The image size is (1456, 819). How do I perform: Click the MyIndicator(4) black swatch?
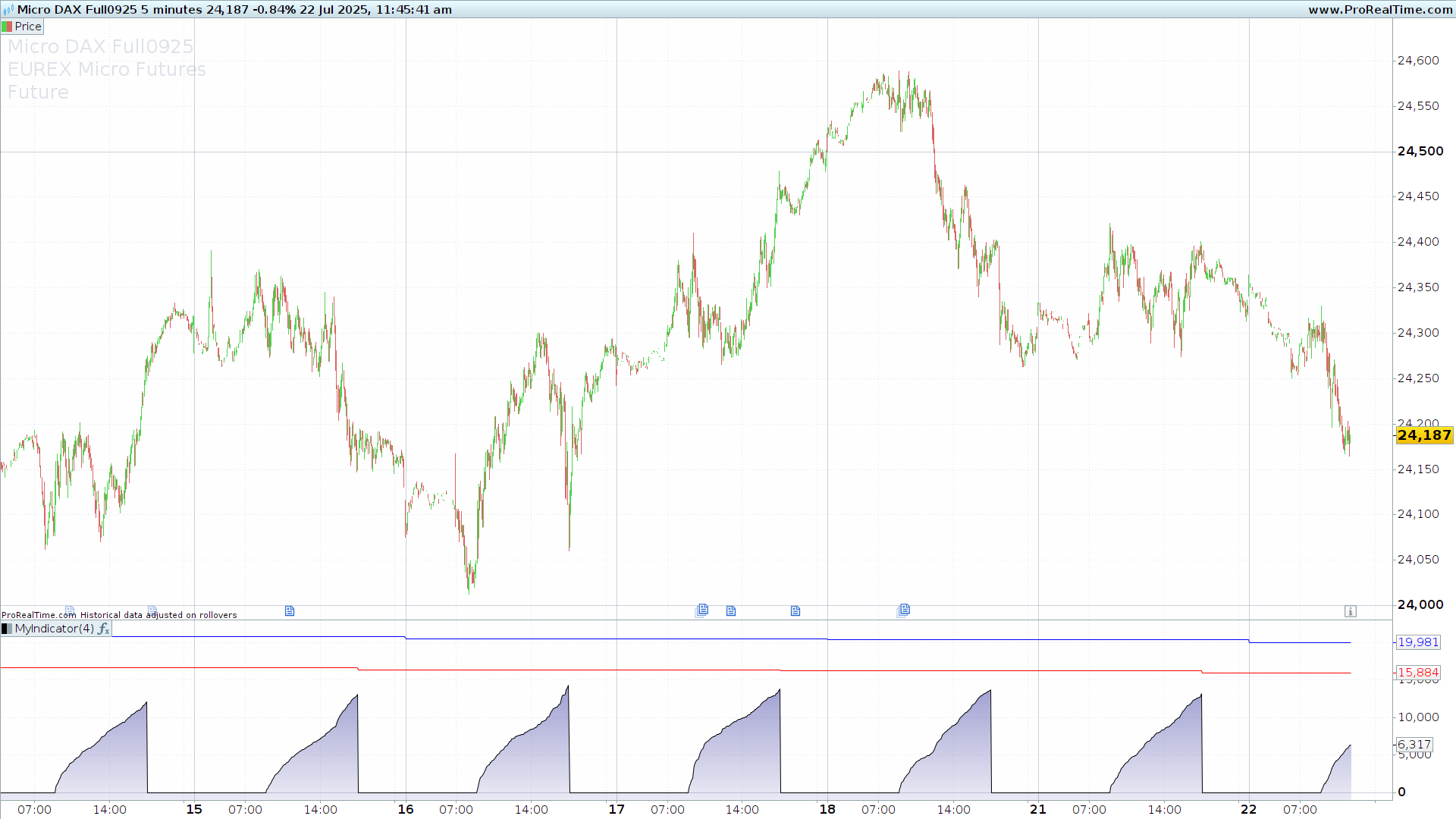[7, 629]
